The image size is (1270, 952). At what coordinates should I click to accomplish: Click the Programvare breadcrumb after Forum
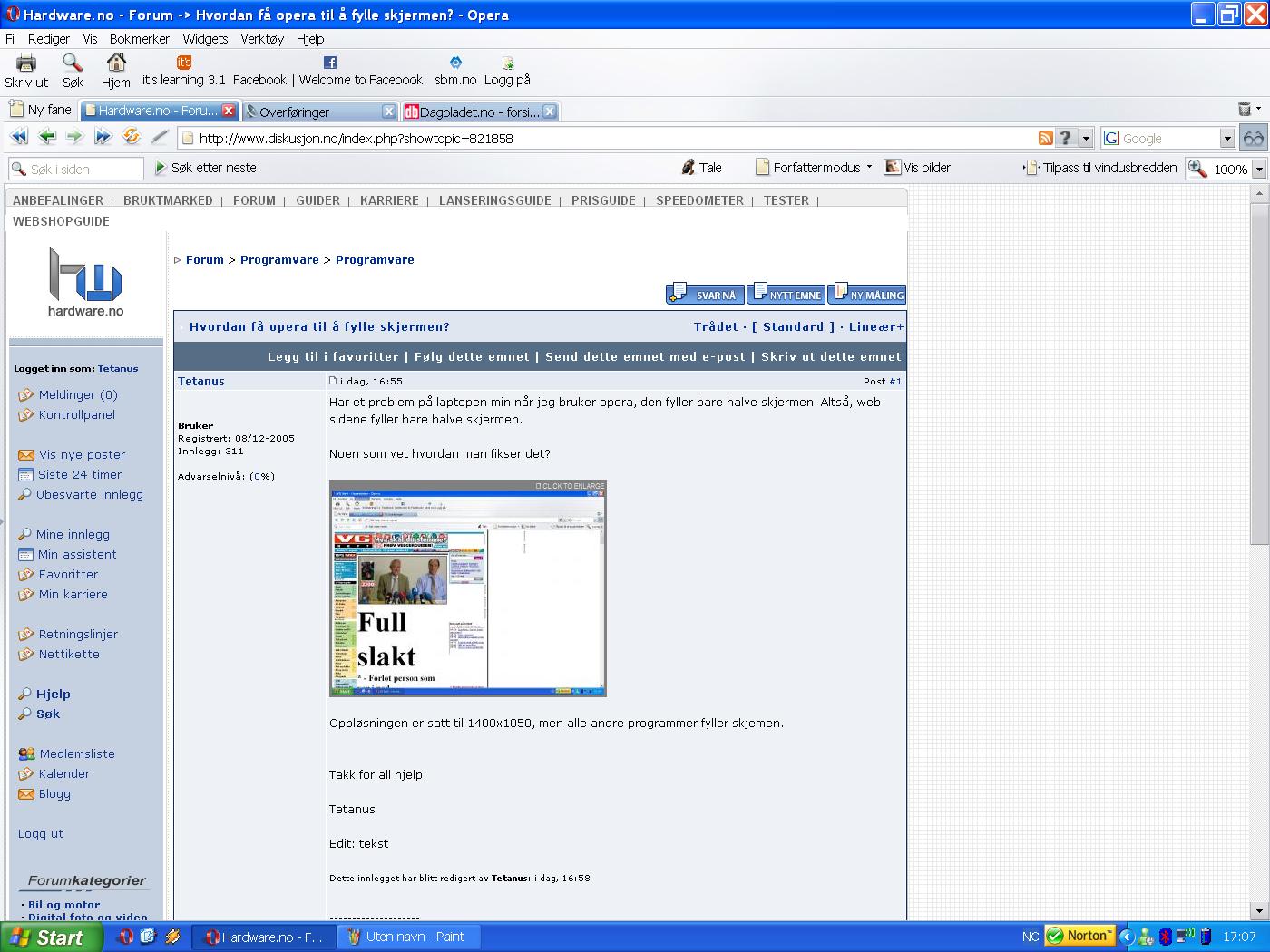pos(279,260)
